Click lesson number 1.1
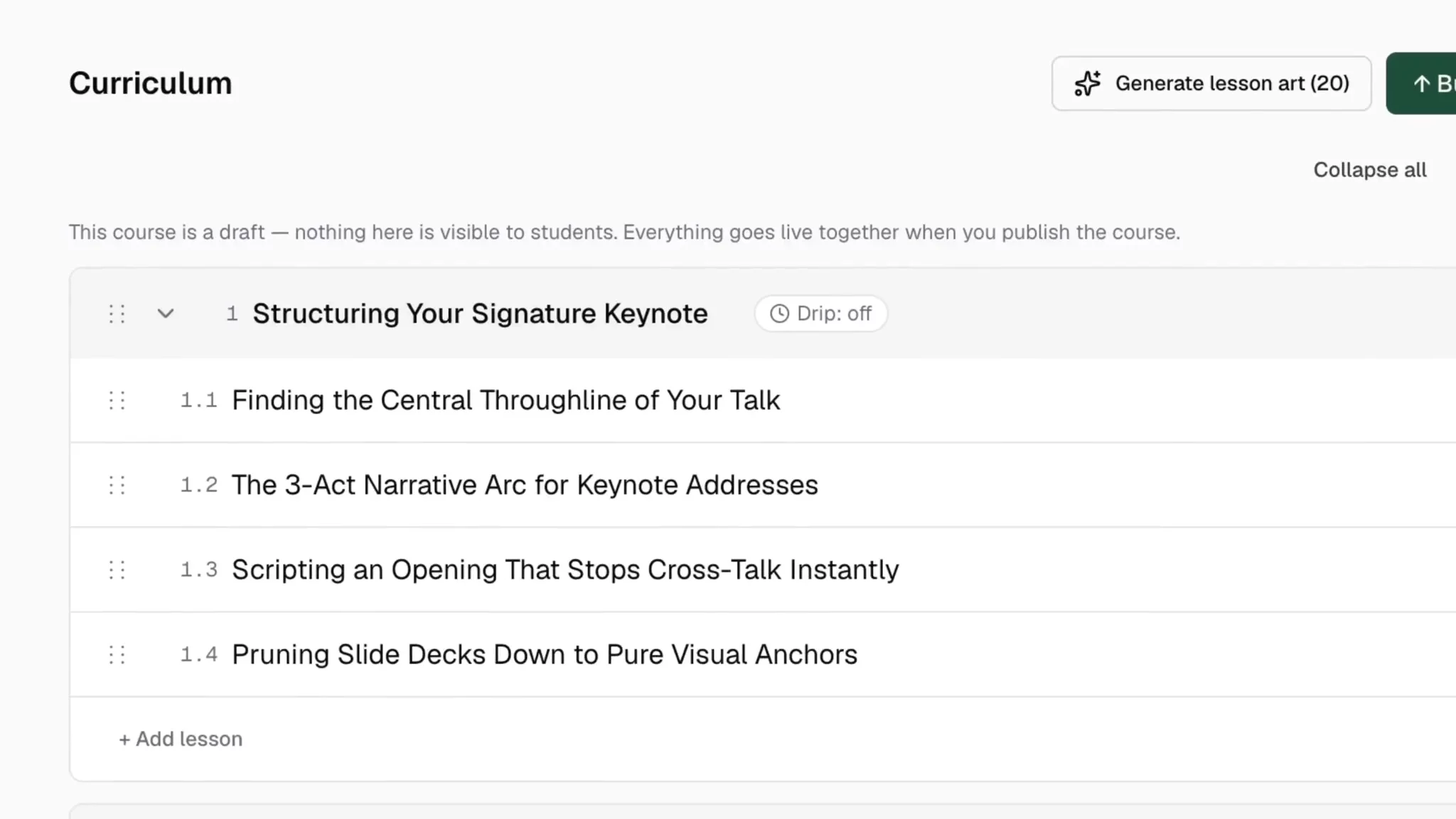This screenshot has width=1456, height=819. click(x=199, y=400)
